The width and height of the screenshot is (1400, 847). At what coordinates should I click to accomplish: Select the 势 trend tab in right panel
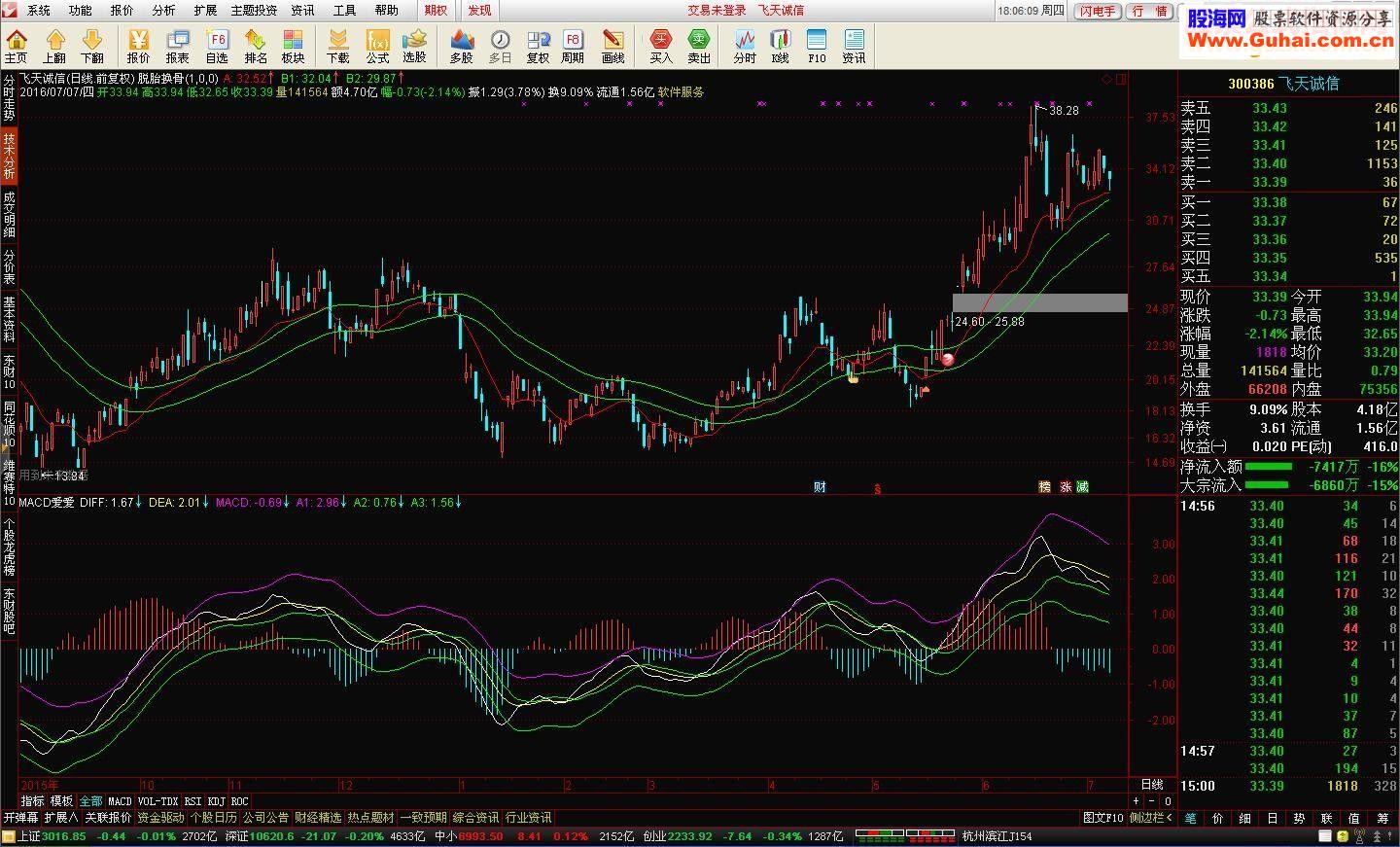[x=1300, y=819]
